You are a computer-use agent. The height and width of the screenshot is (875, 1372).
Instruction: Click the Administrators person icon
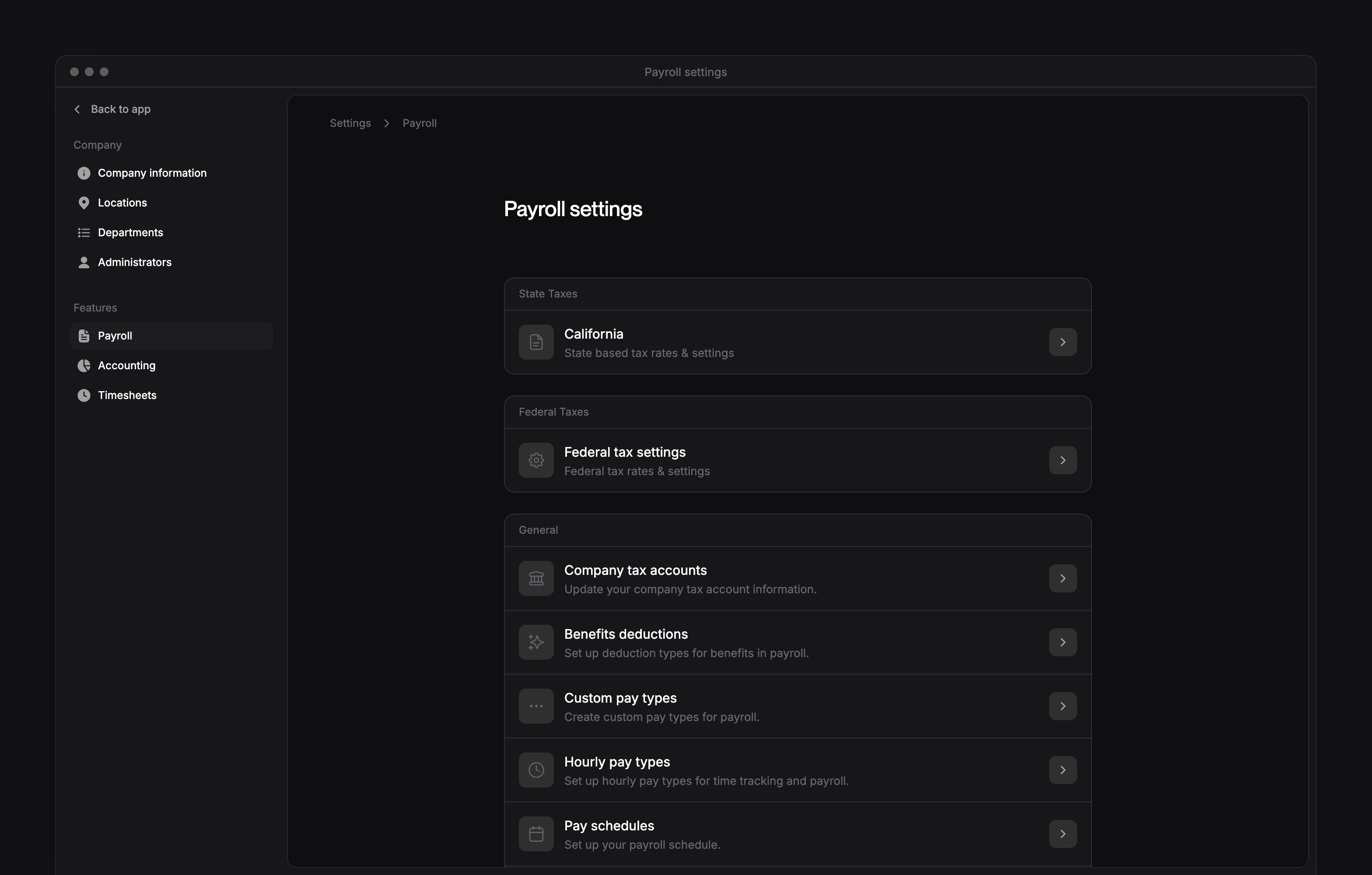tap(84, 262)
